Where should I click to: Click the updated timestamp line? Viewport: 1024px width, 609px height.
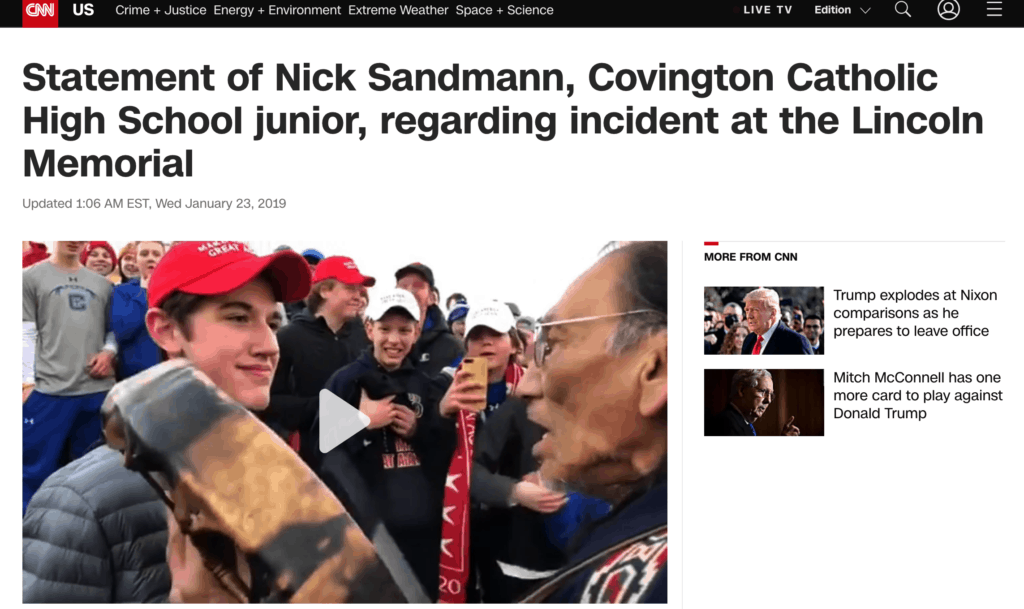(x=154, y=204)
